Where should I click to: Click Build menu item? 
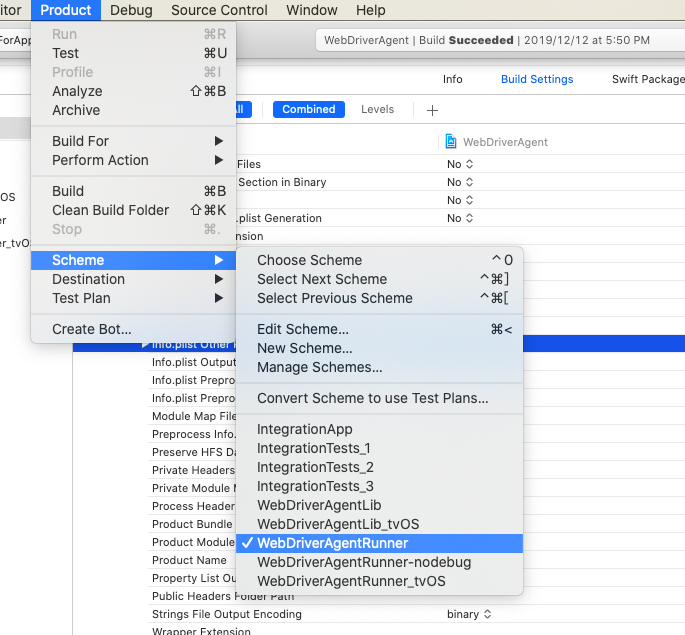(134, 191)
